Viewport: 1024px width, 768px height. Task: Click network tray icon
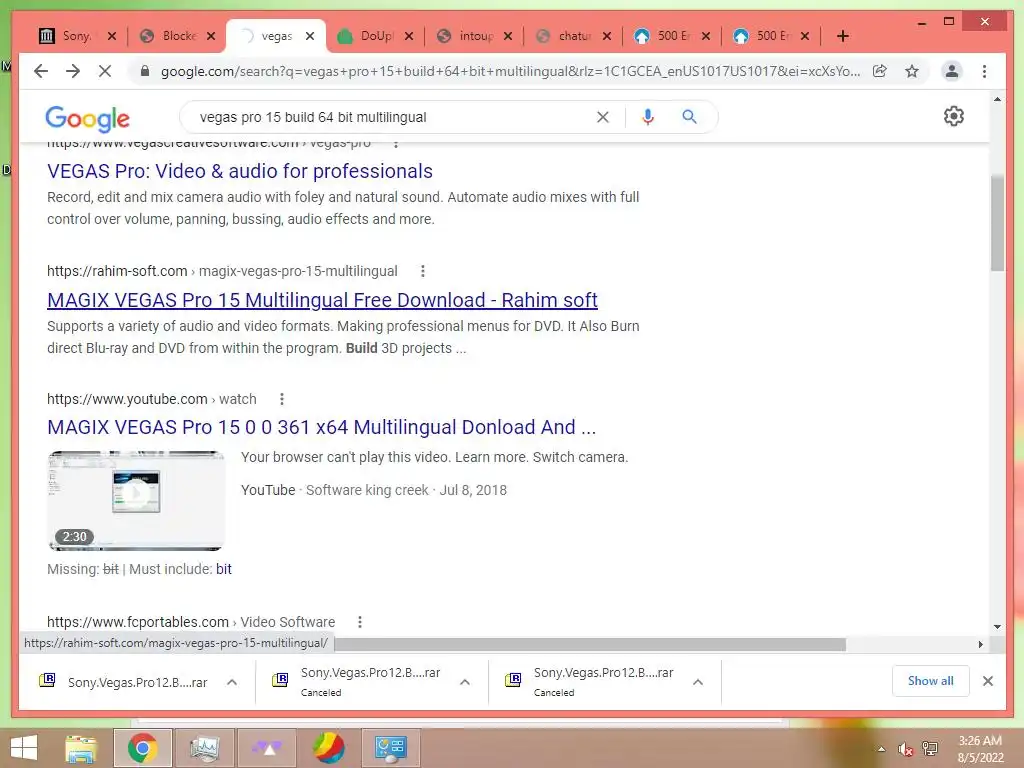tap(930, 748)
